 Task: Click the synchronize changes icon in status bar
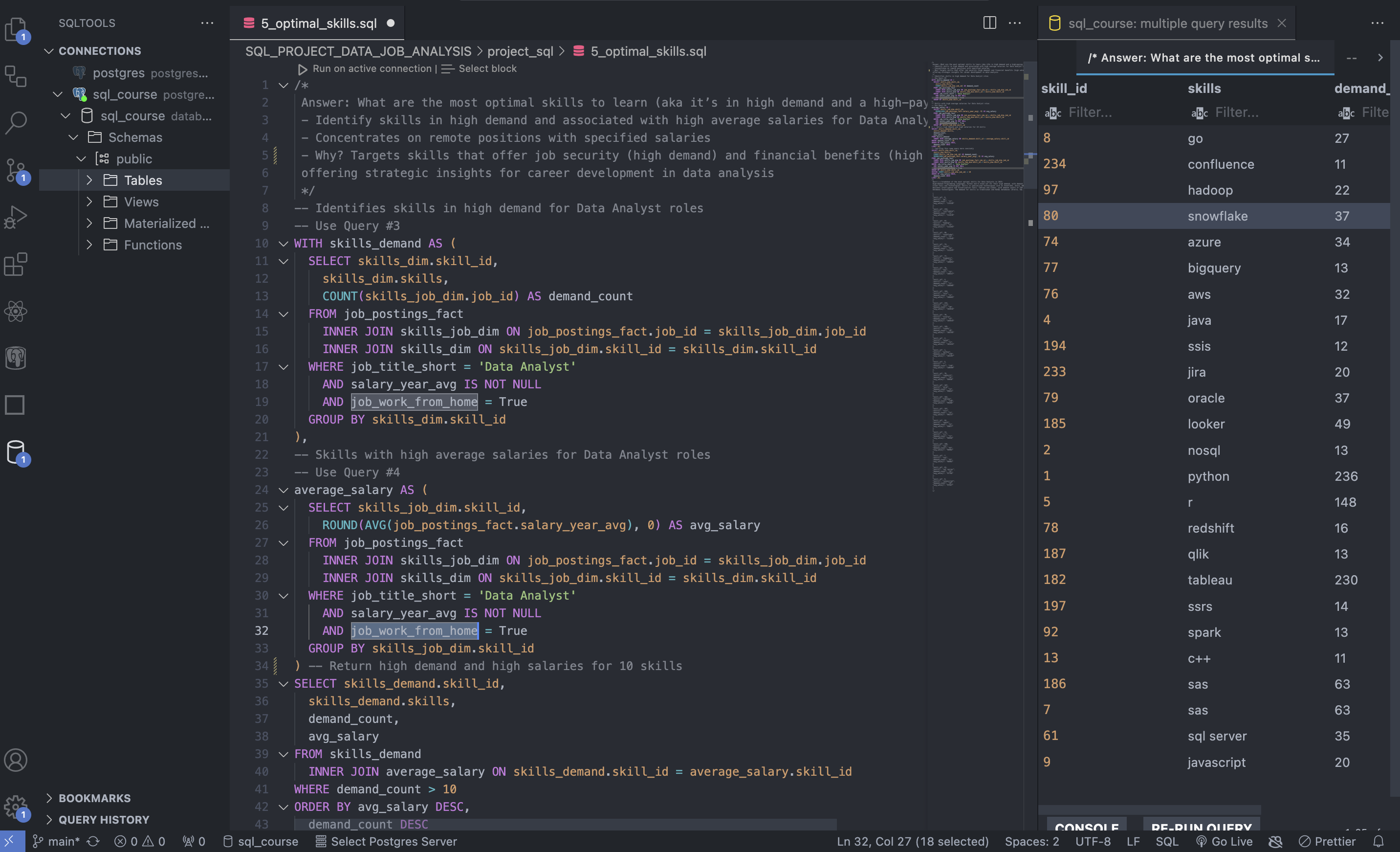tap(93, 841)
